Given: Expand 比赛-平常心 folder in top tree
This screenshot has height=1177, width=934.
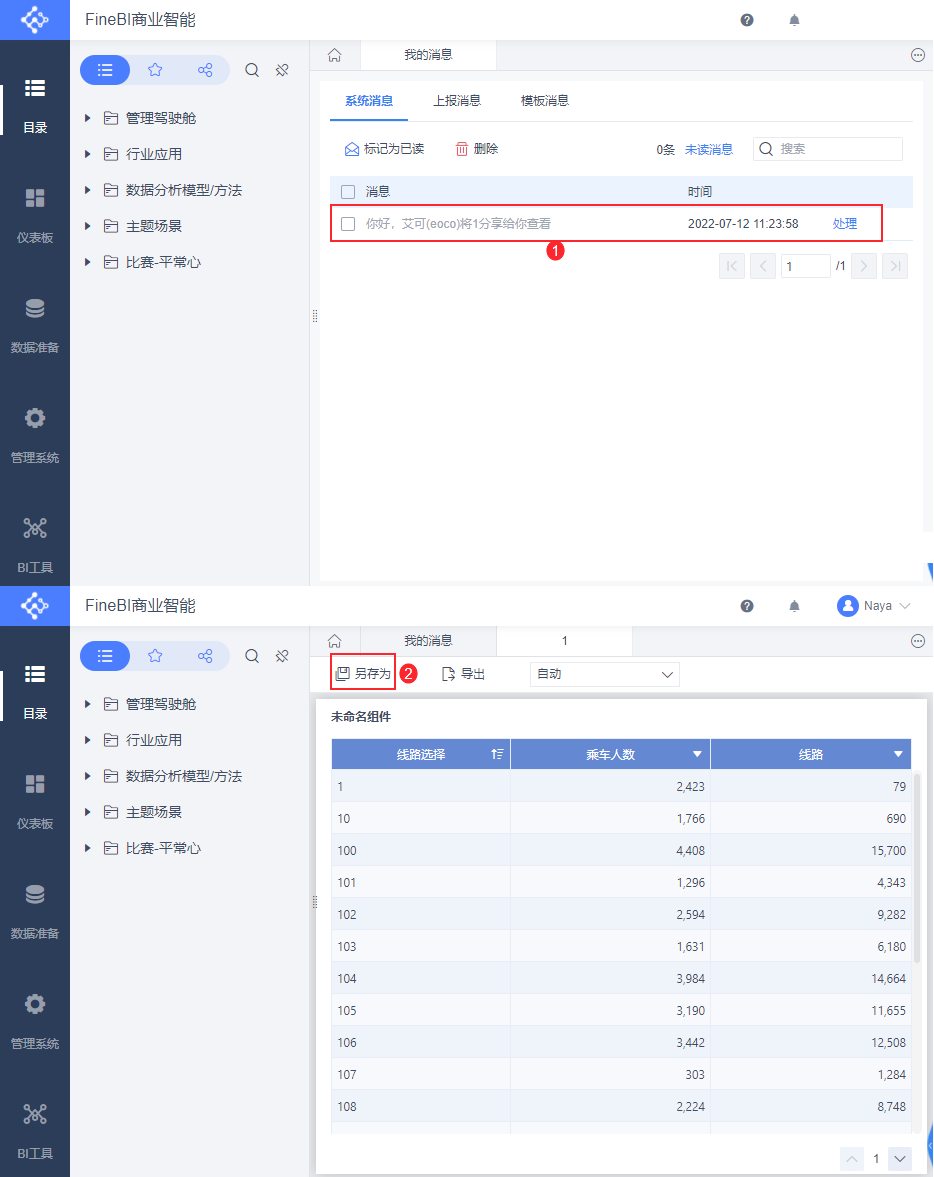Looking at the screenshot, I should click(88, 262).
